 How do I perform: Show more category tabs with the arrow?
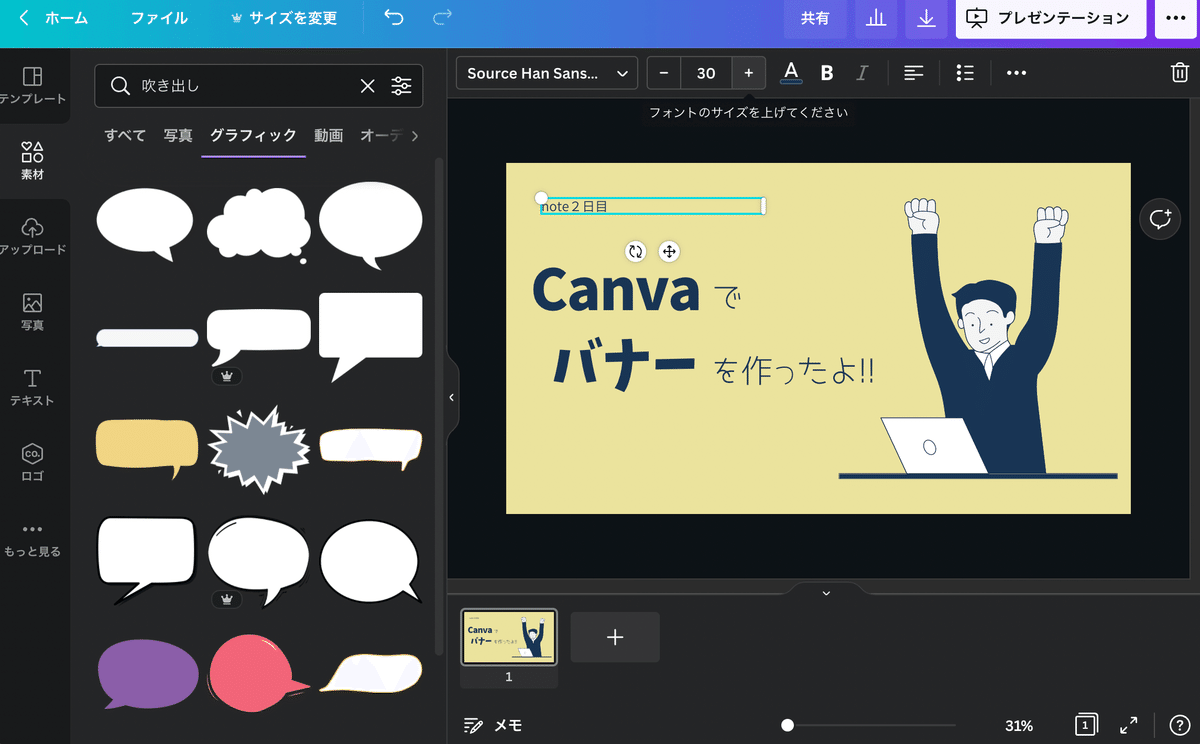tap(415, 136)
